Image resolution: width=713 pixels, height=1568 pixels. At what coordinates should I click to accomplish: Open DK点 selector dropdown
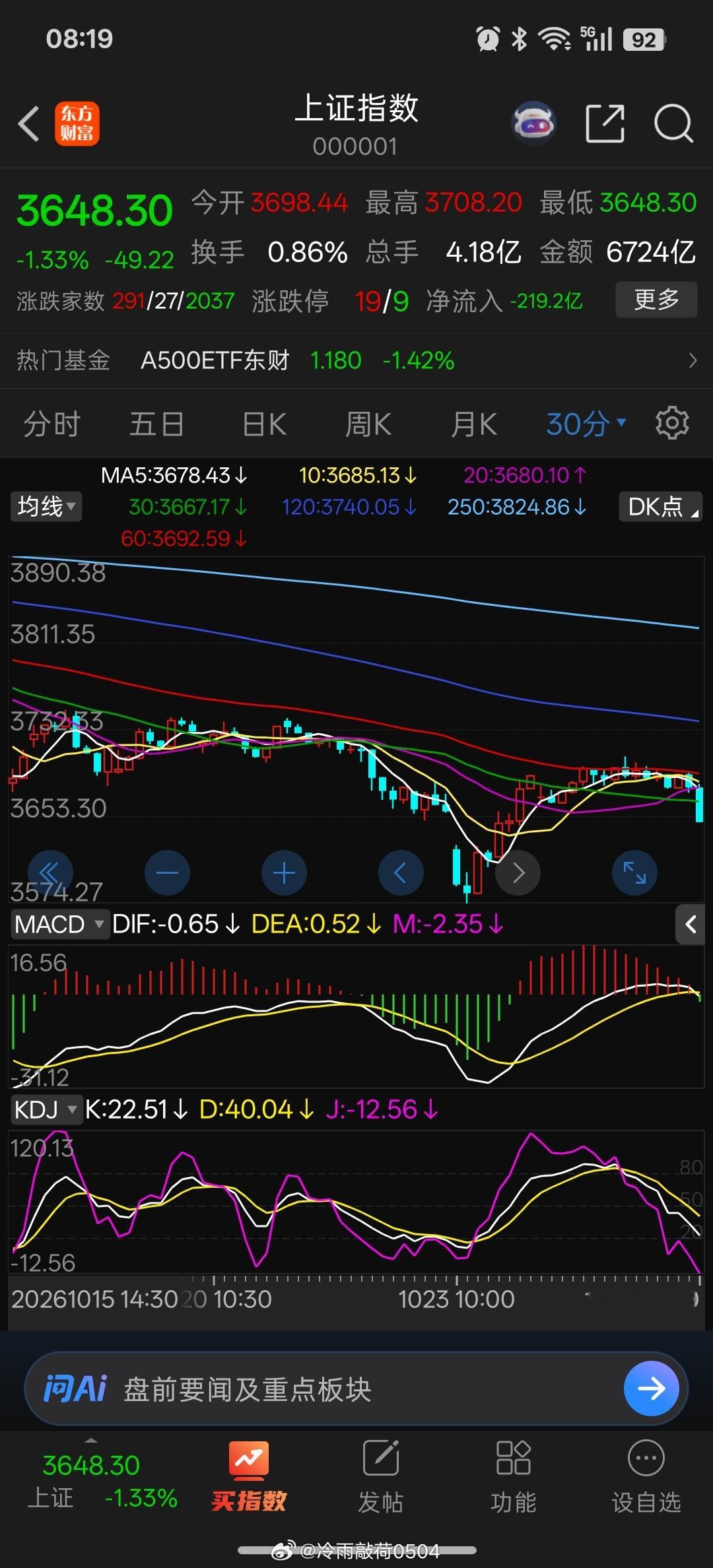click(x=660, y=507)
